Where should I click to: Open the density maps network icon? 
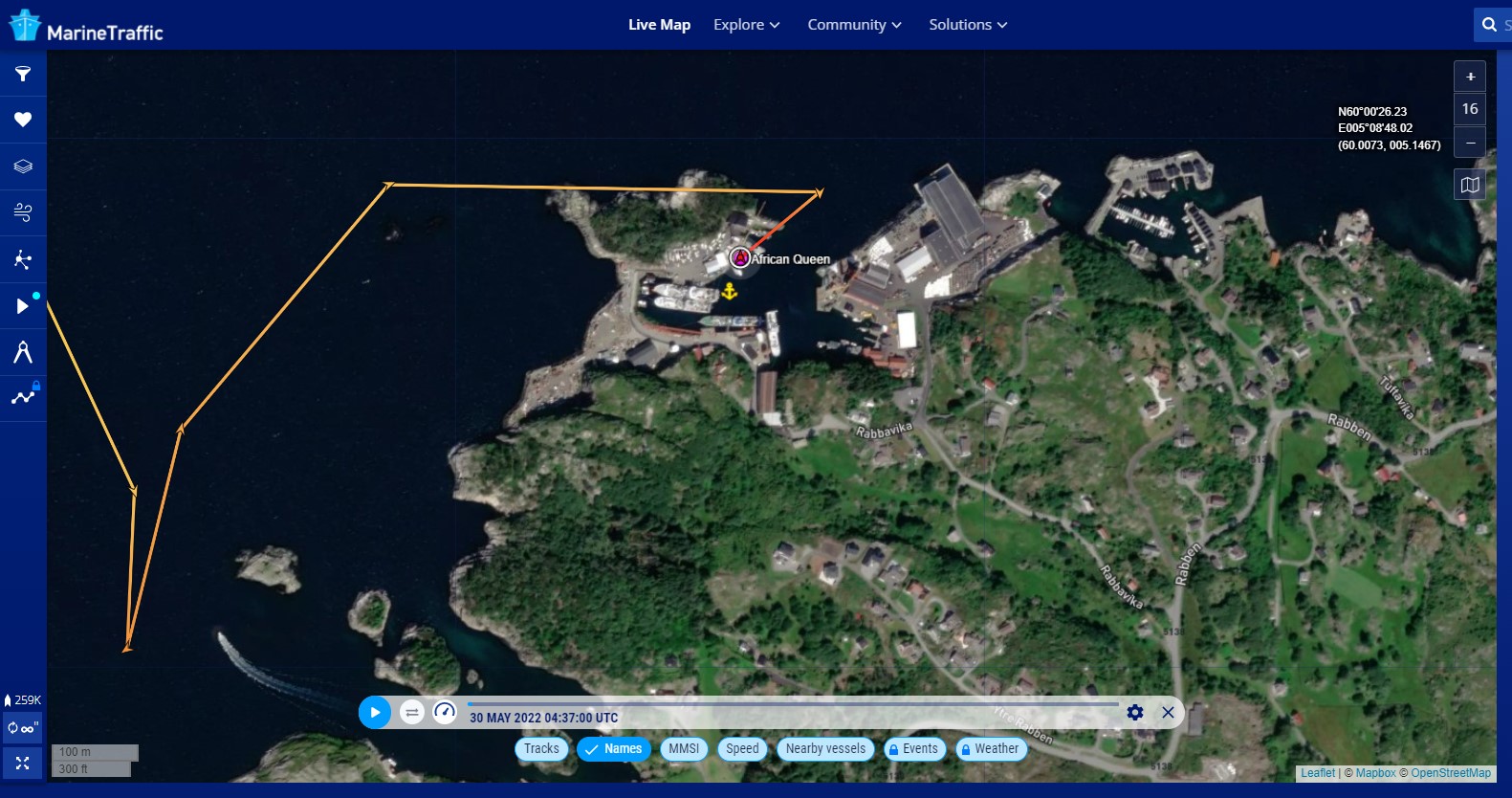[23, 259]
